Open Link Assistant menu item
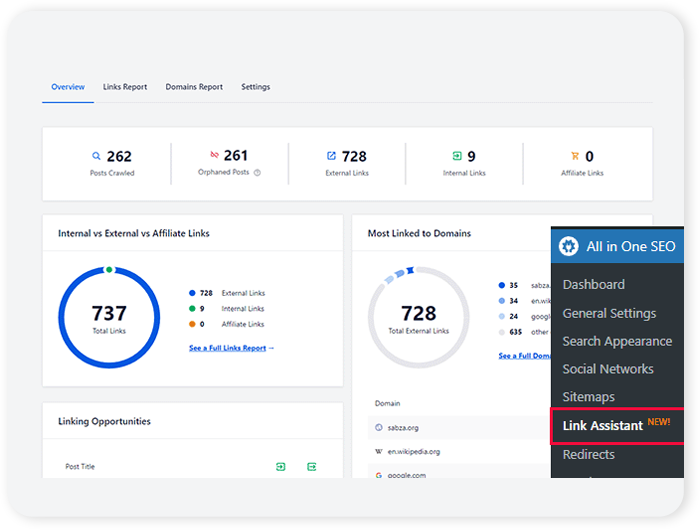700x530 pixels. coord(603,426)
